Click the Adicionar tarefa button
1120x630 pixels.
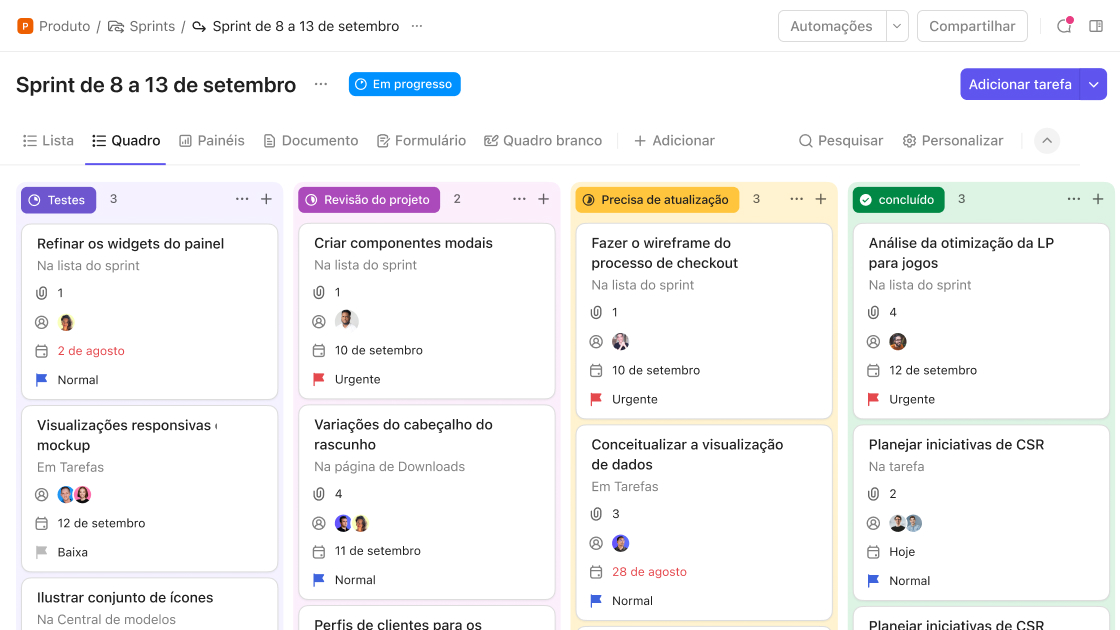coord(1020,84)
